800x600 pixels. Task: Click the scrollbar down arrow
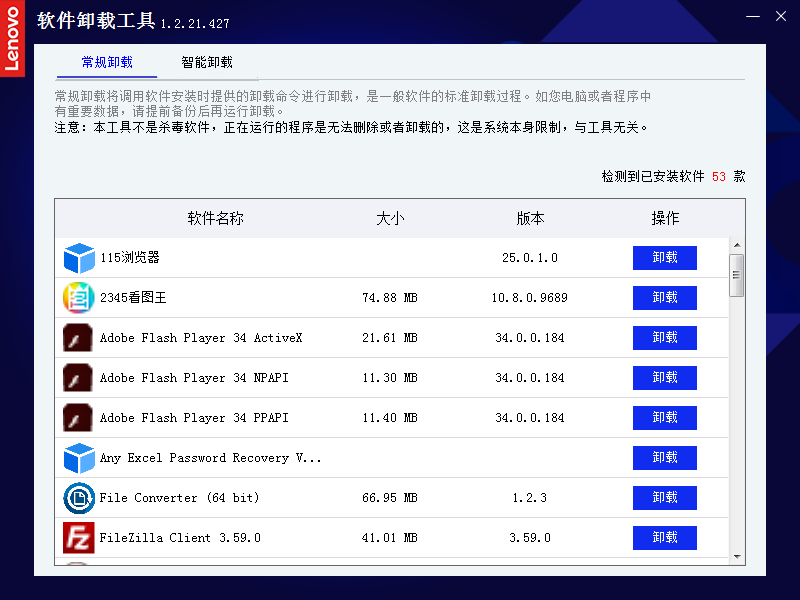pyautogui.click(x=737, y=556)
